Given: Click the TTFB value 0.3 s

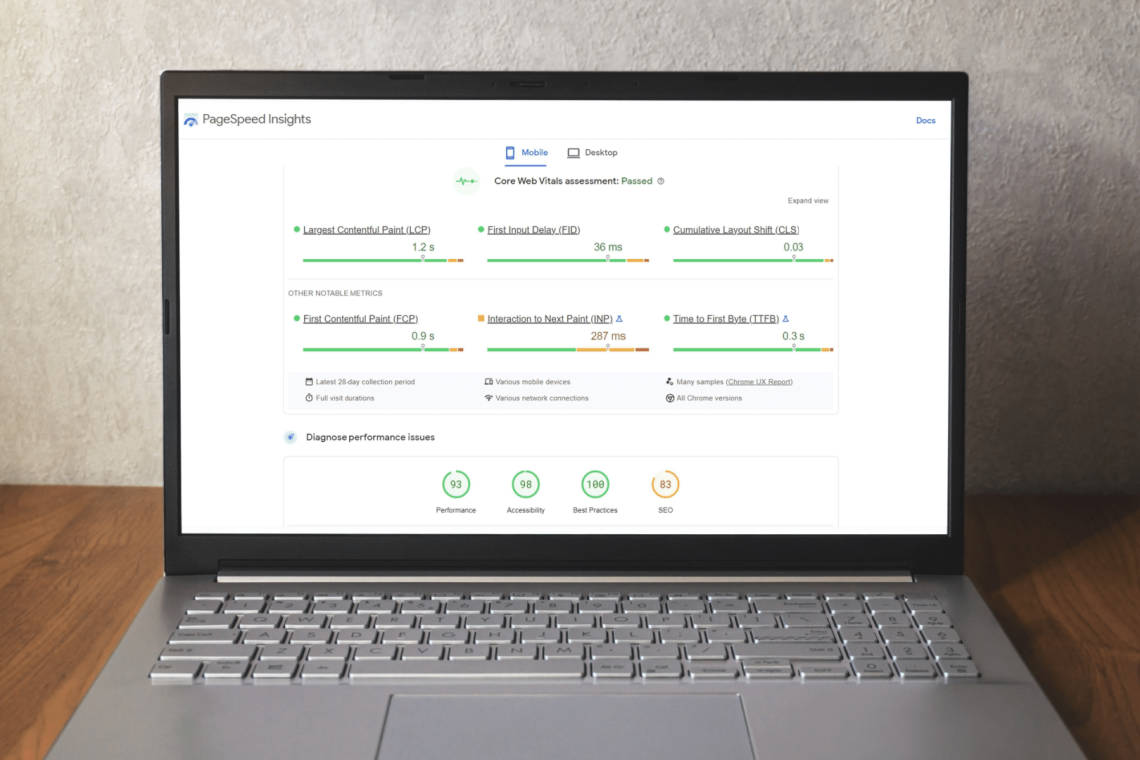Looking at the screenshot, I should [793, 336].
